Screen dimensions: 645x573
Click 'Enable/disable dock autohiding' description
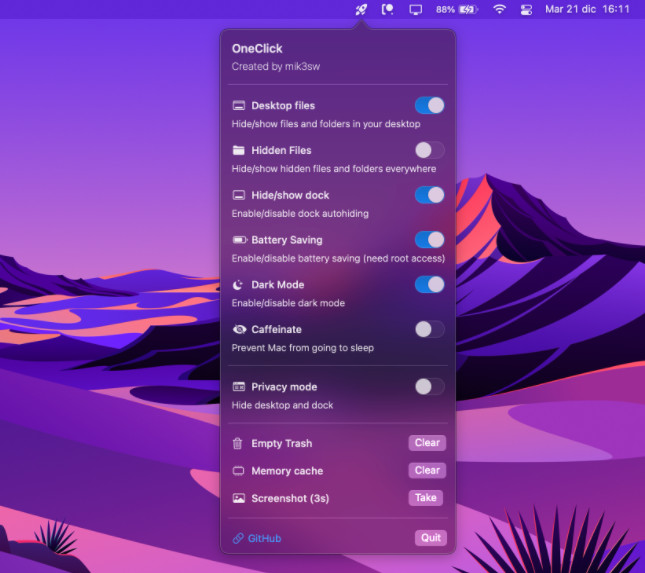300,214
